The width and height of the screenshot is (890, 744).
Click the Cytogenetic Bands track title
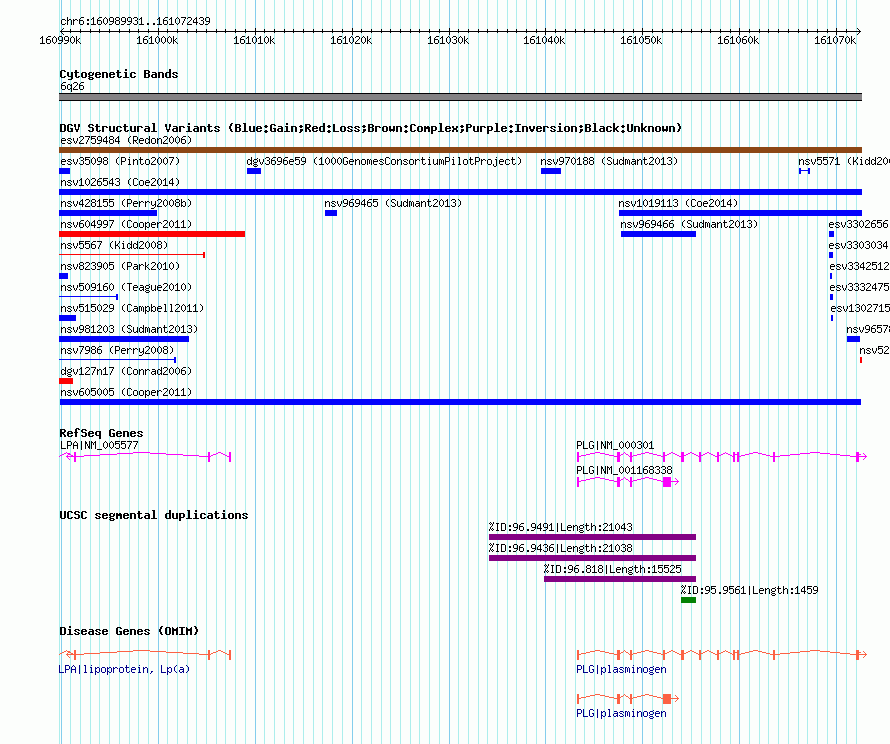(x=119, y=74)
